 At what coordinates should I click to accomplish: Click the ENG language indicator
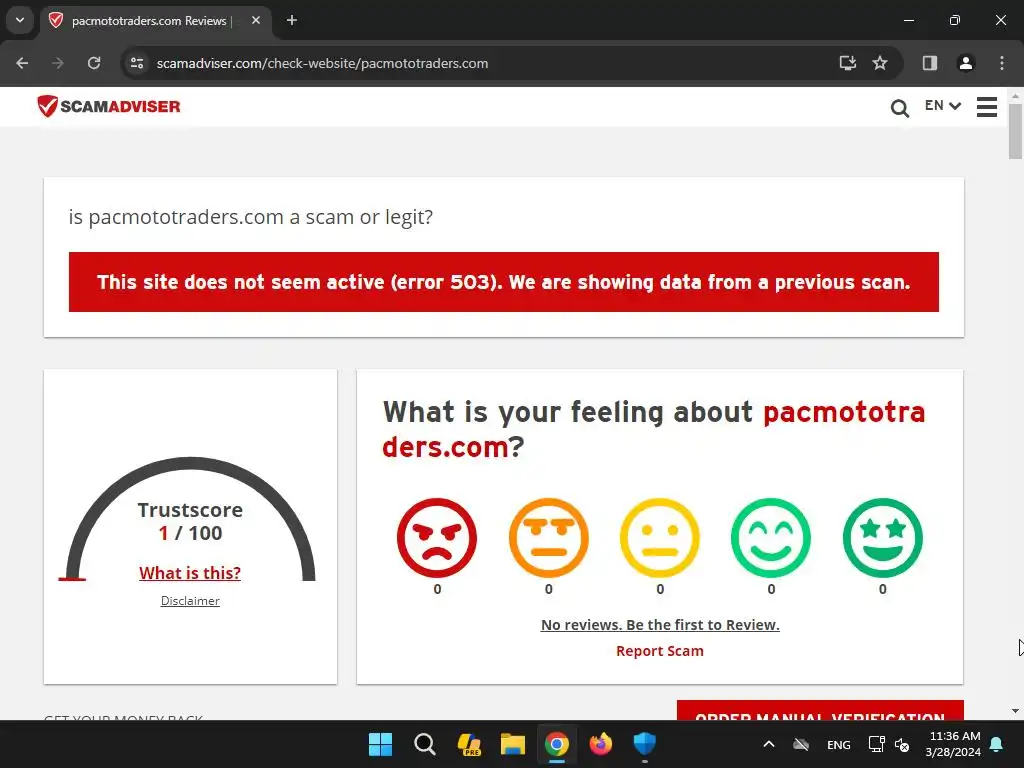pyautogui.click(x=839, y=744)
